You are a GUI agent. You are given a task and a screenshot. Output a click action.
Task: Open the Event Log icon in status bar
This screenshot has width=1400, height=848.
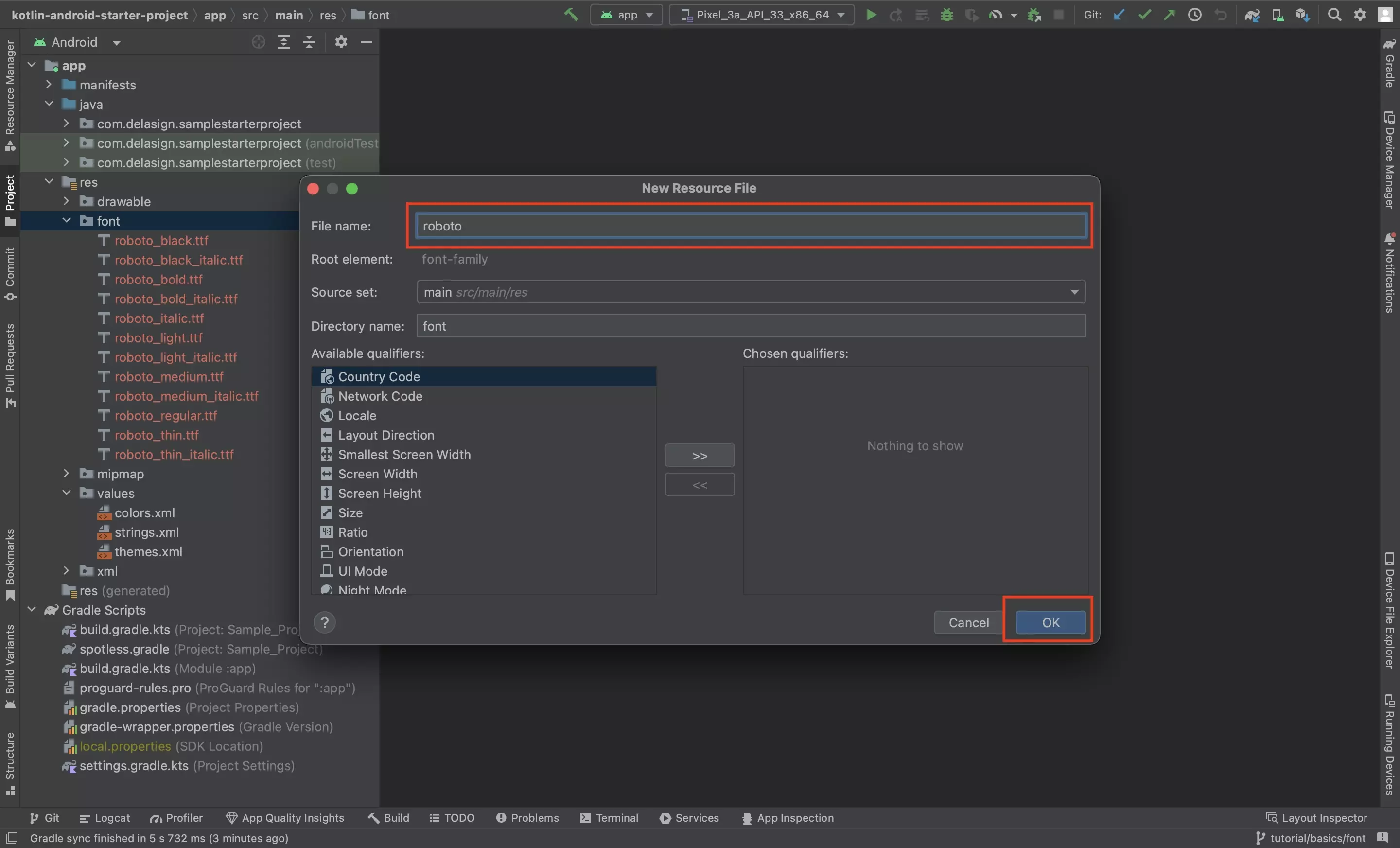click(1383, 838)
